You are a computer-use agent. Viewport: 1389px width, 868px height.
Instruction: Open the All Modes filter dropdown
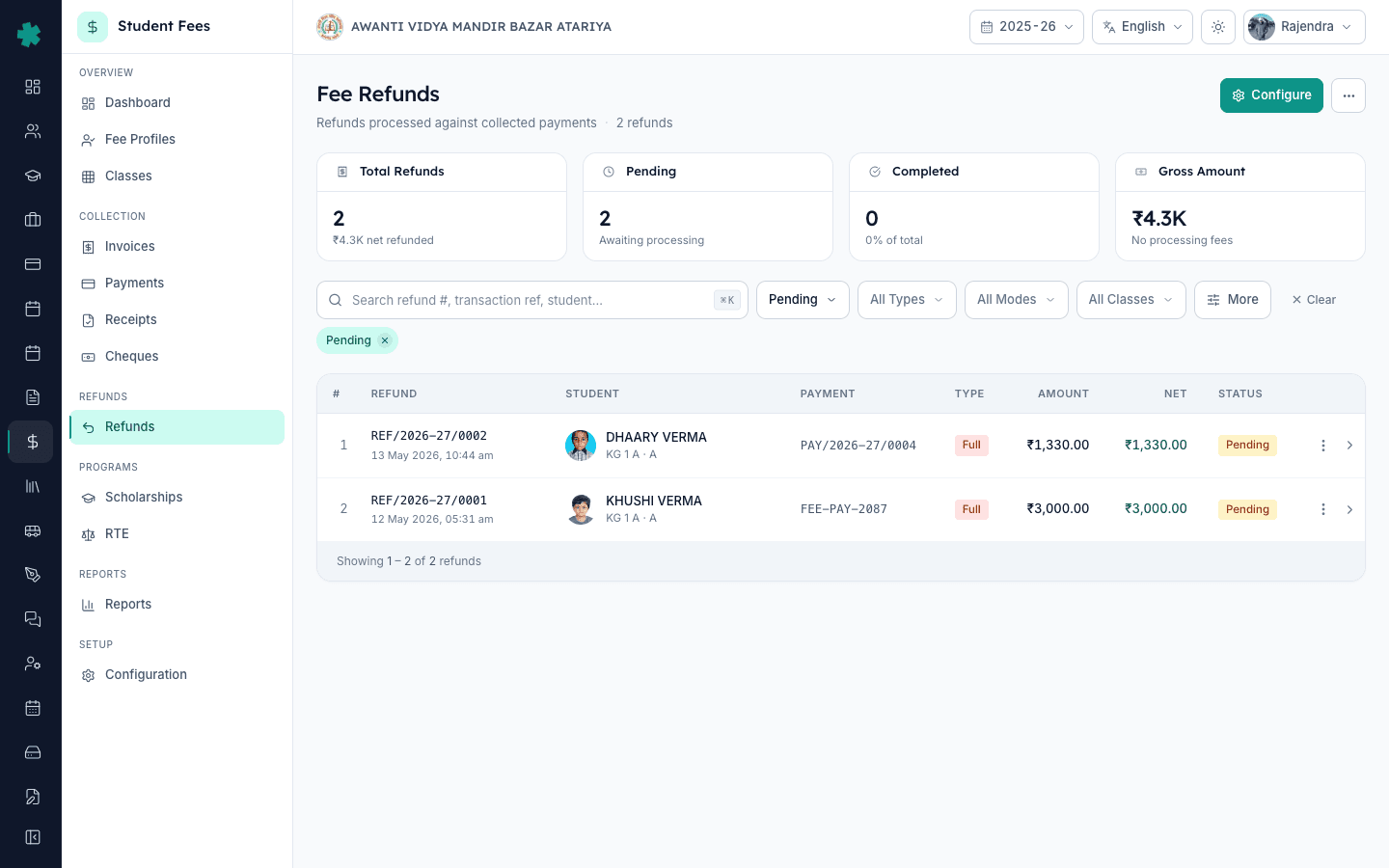(x=1017, y=300)
